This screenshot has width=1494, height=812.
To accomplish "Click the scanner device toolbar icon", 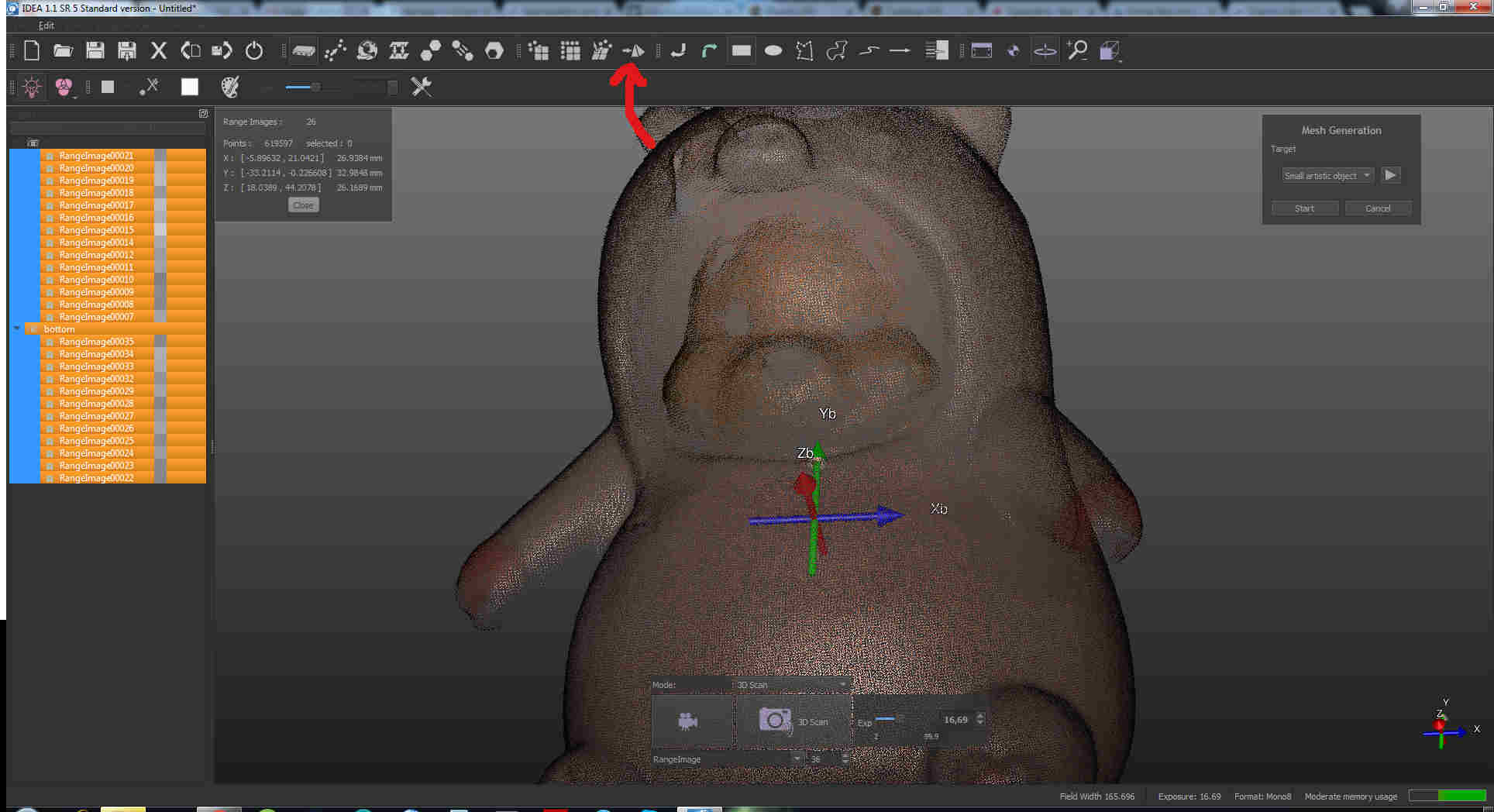I will coord(303,51).
